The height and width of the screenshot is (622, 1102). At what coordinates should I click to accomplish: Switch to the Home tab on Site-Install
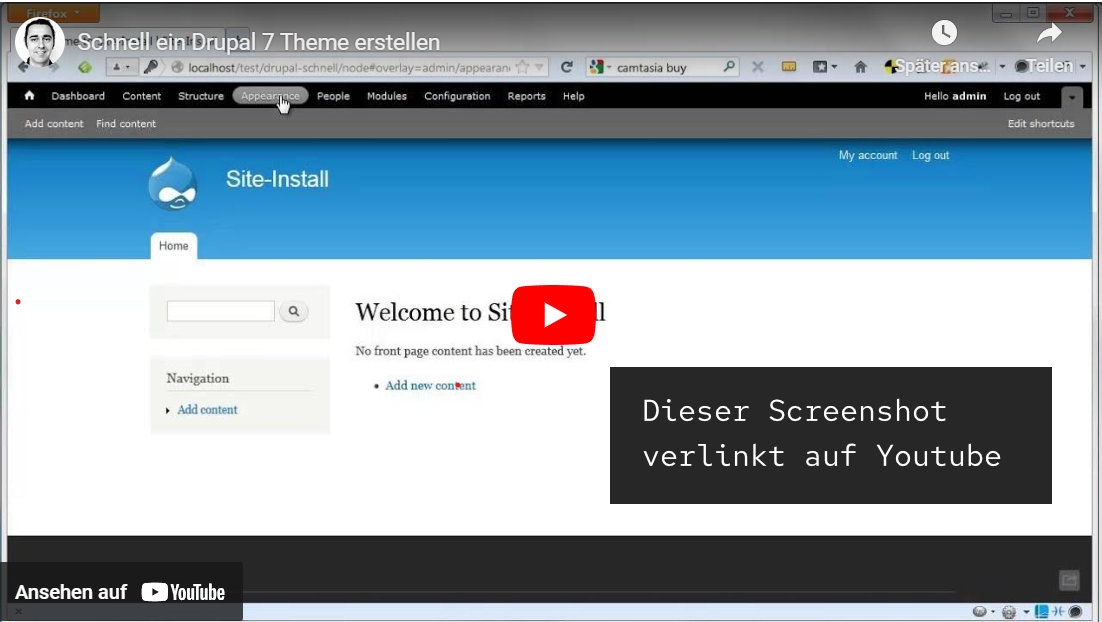(x=173, y=245)
